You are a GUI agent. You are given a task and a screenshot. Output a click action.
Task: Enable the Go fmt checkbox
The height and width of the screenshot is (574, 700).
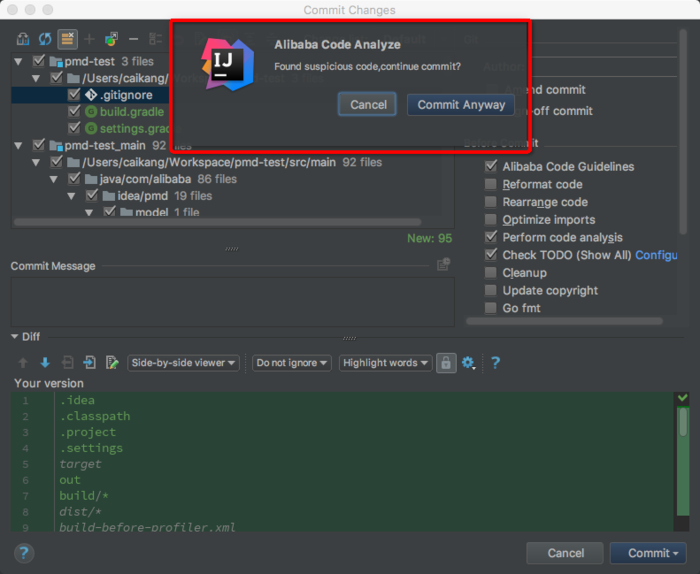tap(491, 308)
